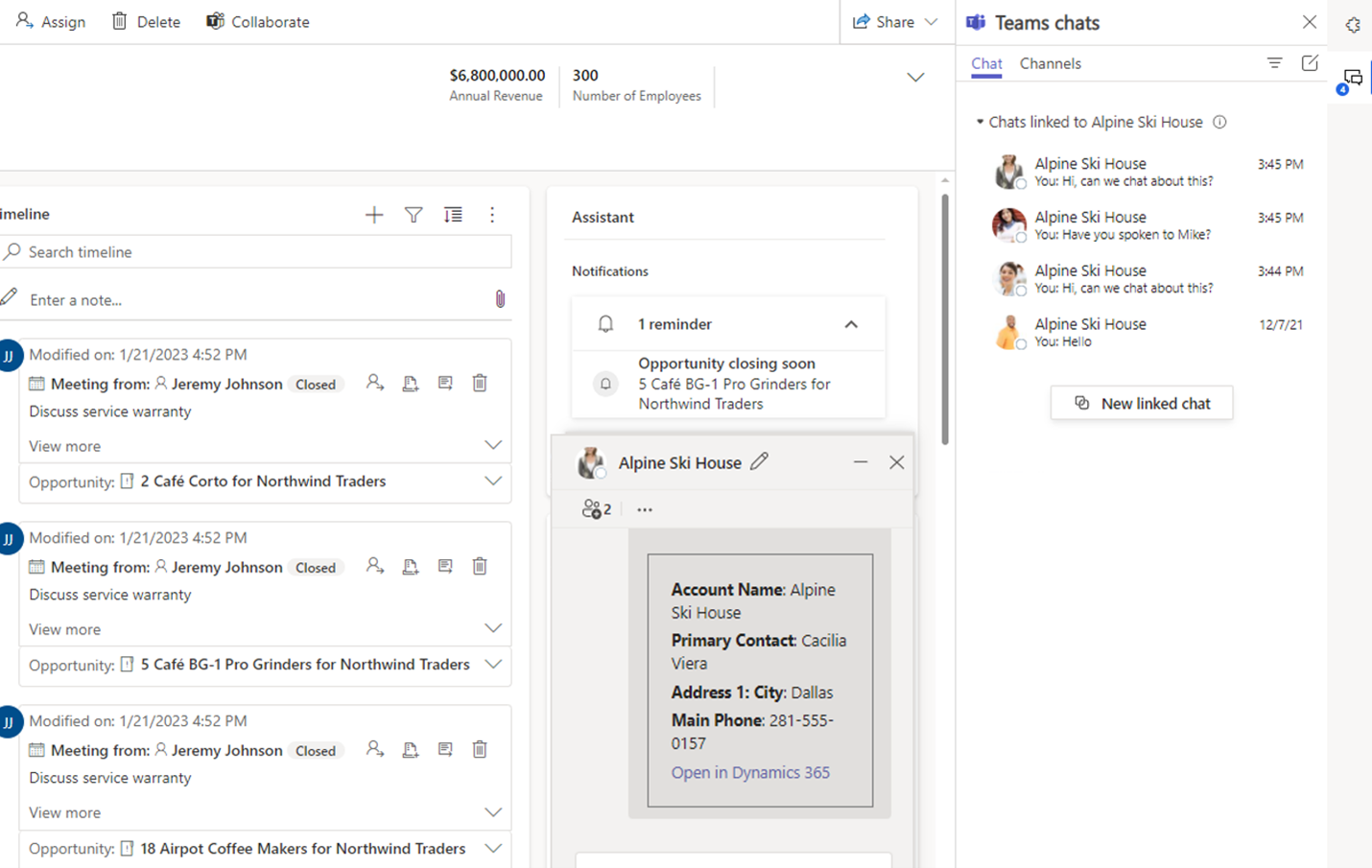Open the filter options in Teams chats panel
This screenshot has width=1372, height=868.
coord(1273,62)
